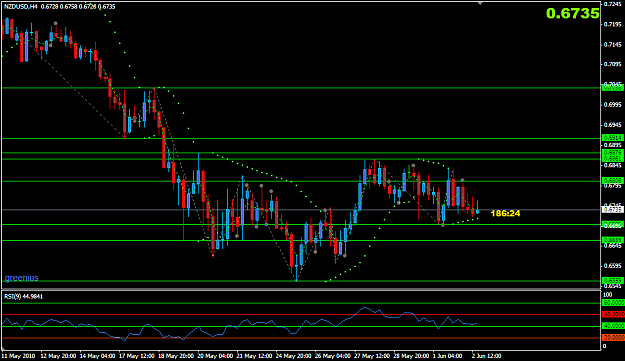
Task: Click the 2 Jun 12:00 time label
Action: click(487, 356)
